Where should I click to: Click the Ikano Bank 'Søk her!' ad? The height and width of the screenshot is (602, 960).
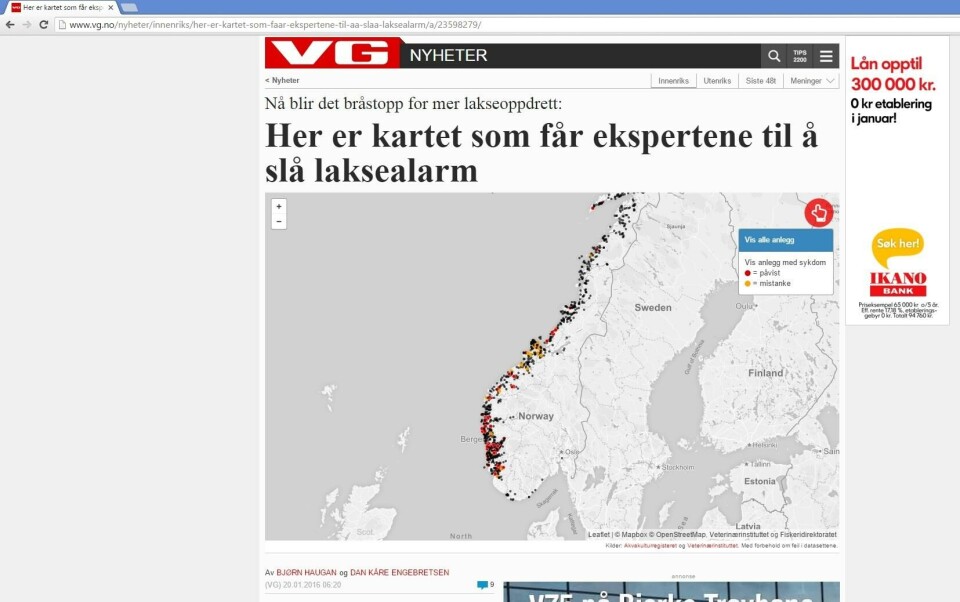897,244
